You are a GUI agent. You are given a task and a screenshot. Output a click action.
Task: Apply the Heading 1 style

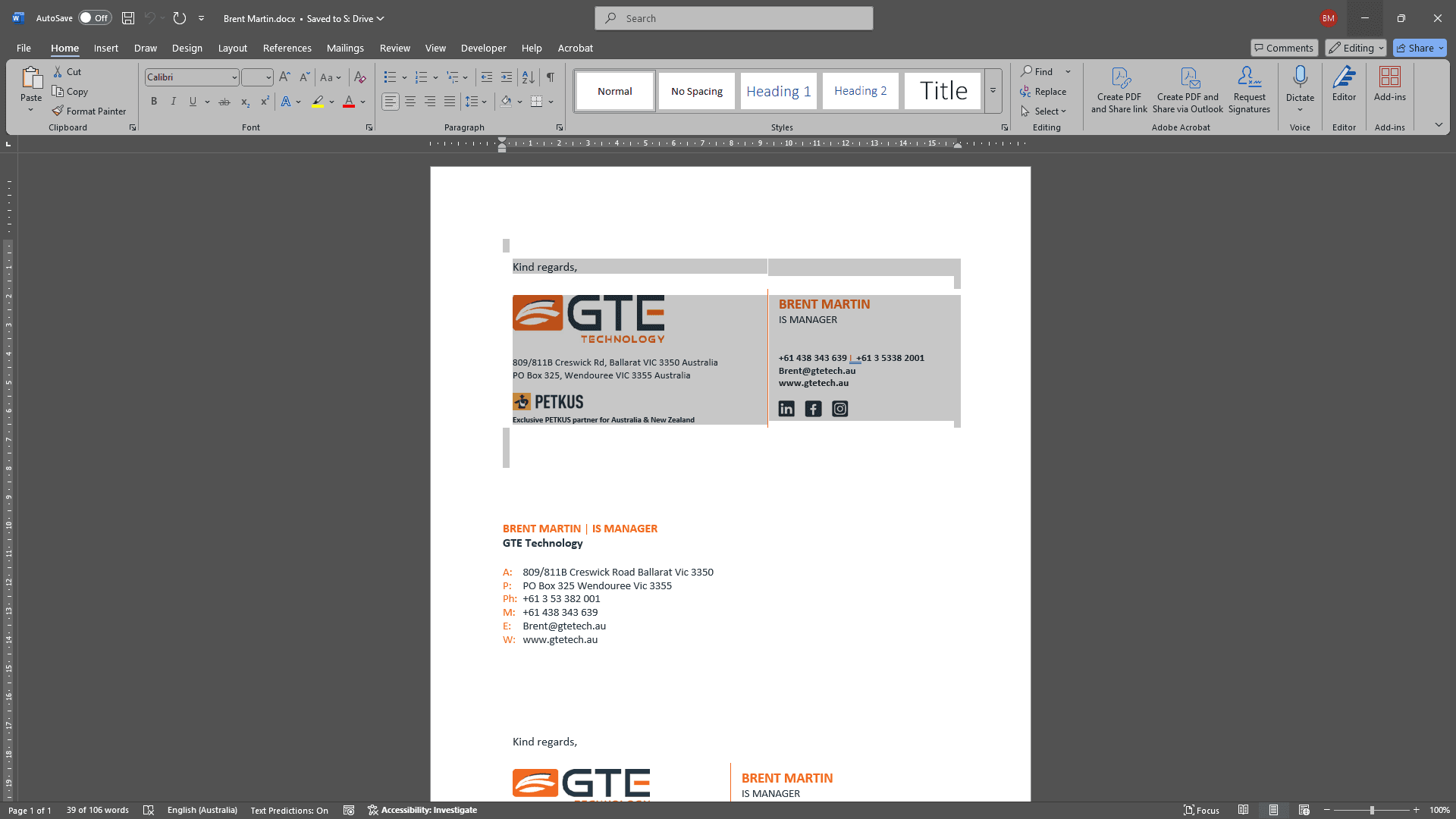pyautogui.click(x=779, y=91)
